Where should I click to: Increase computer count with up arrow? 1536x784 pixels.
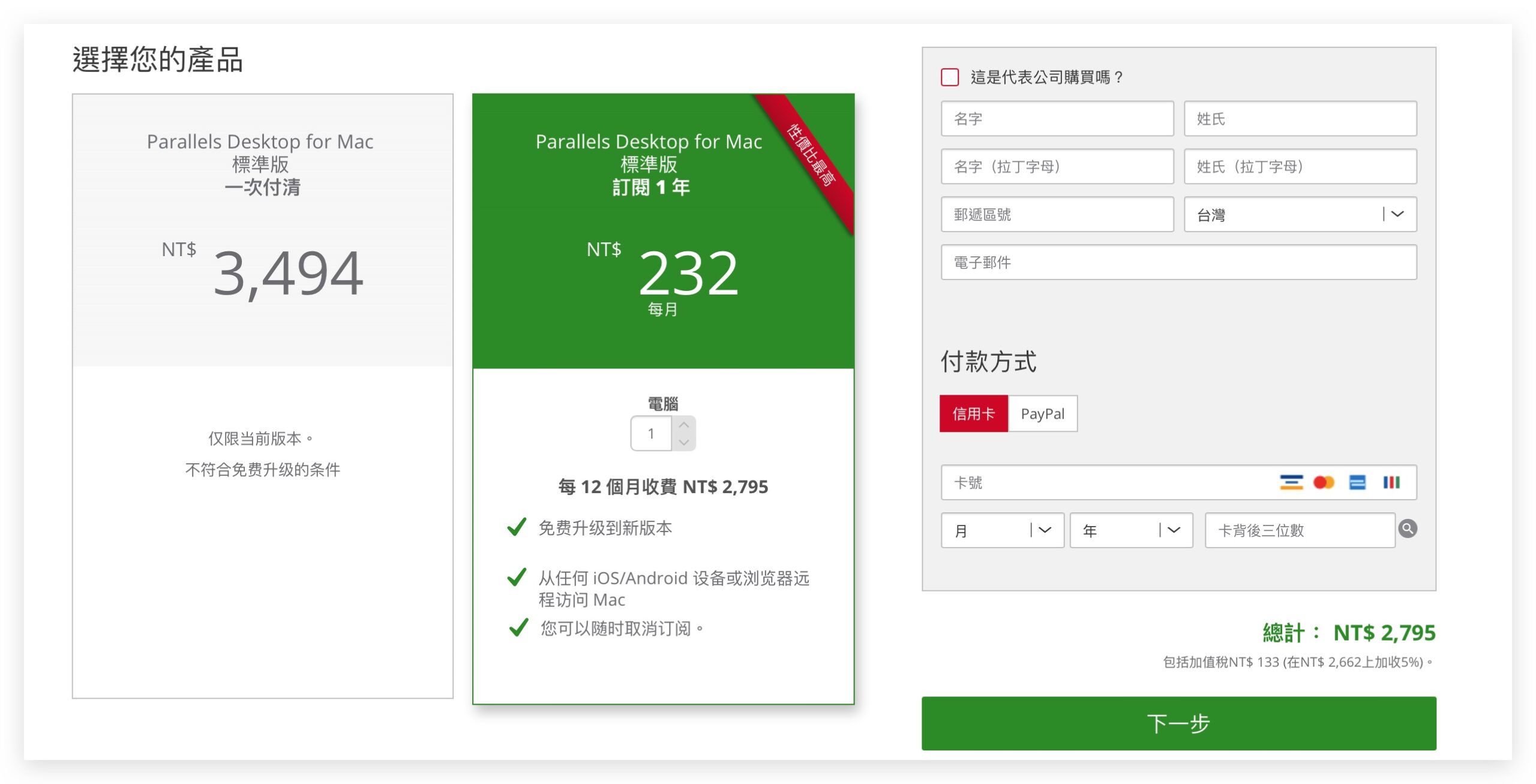[x=683, y=425]
